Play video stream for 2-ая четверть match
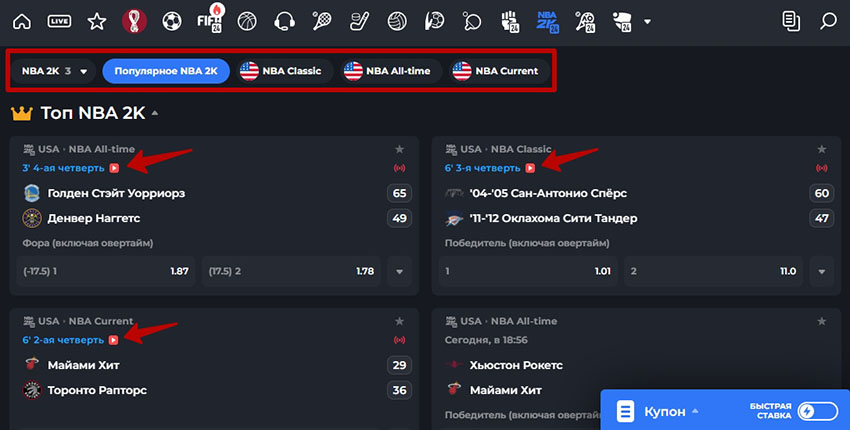The height and width of the screenshot is (430, 850). click(x=113, y=340)
